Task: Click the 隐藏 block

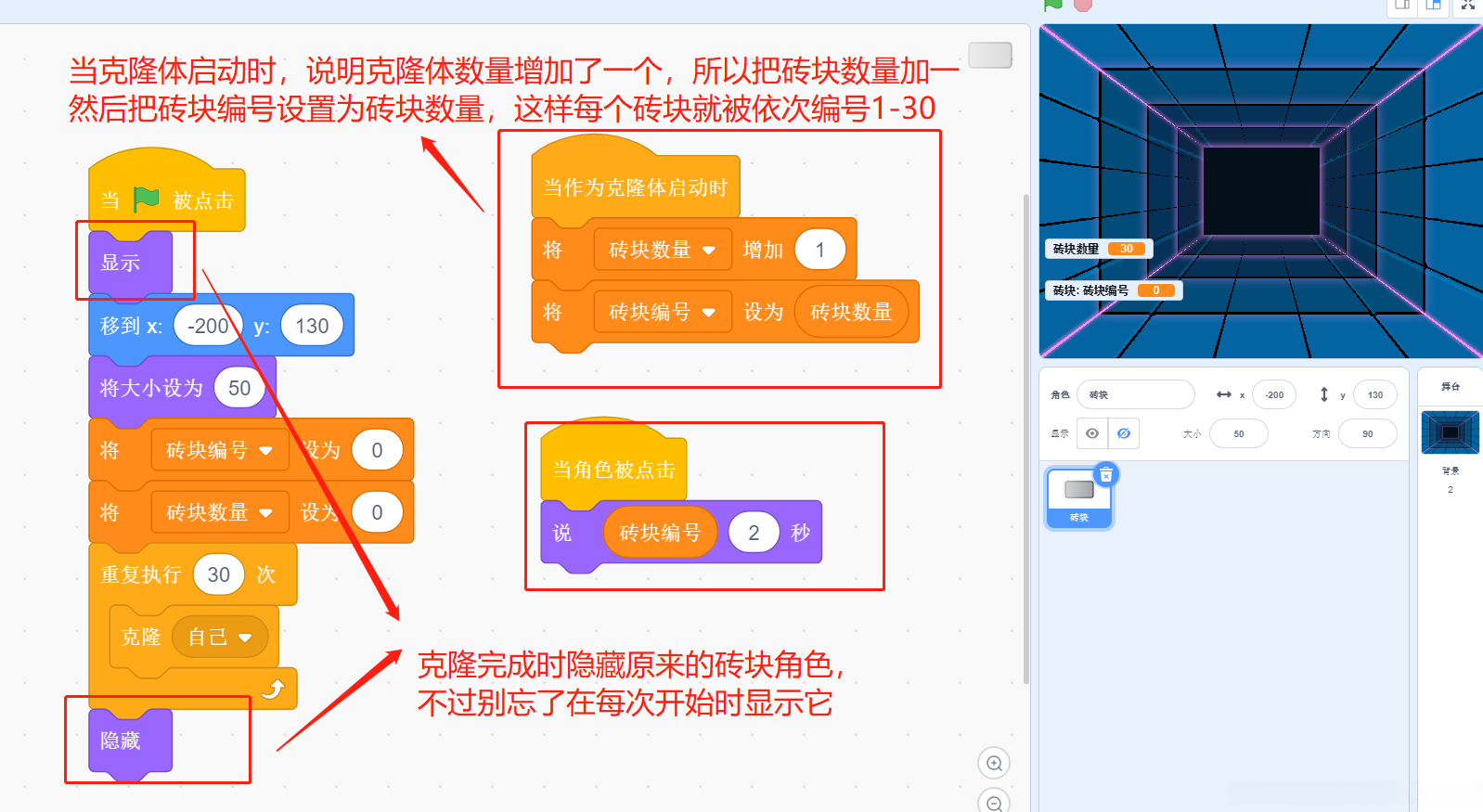Action: 130,741
